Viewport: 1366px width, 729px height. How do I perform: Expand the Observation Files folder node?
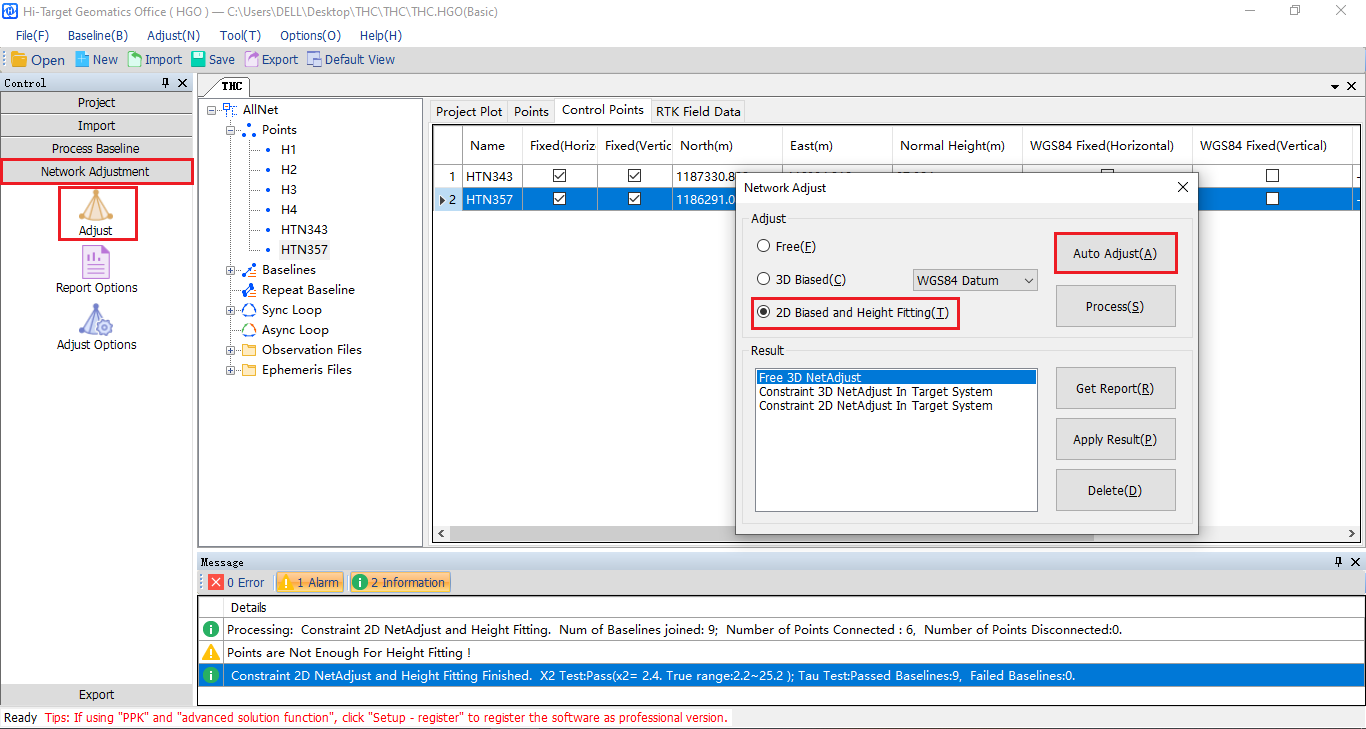pyautogui.click(x=231, y=350)
